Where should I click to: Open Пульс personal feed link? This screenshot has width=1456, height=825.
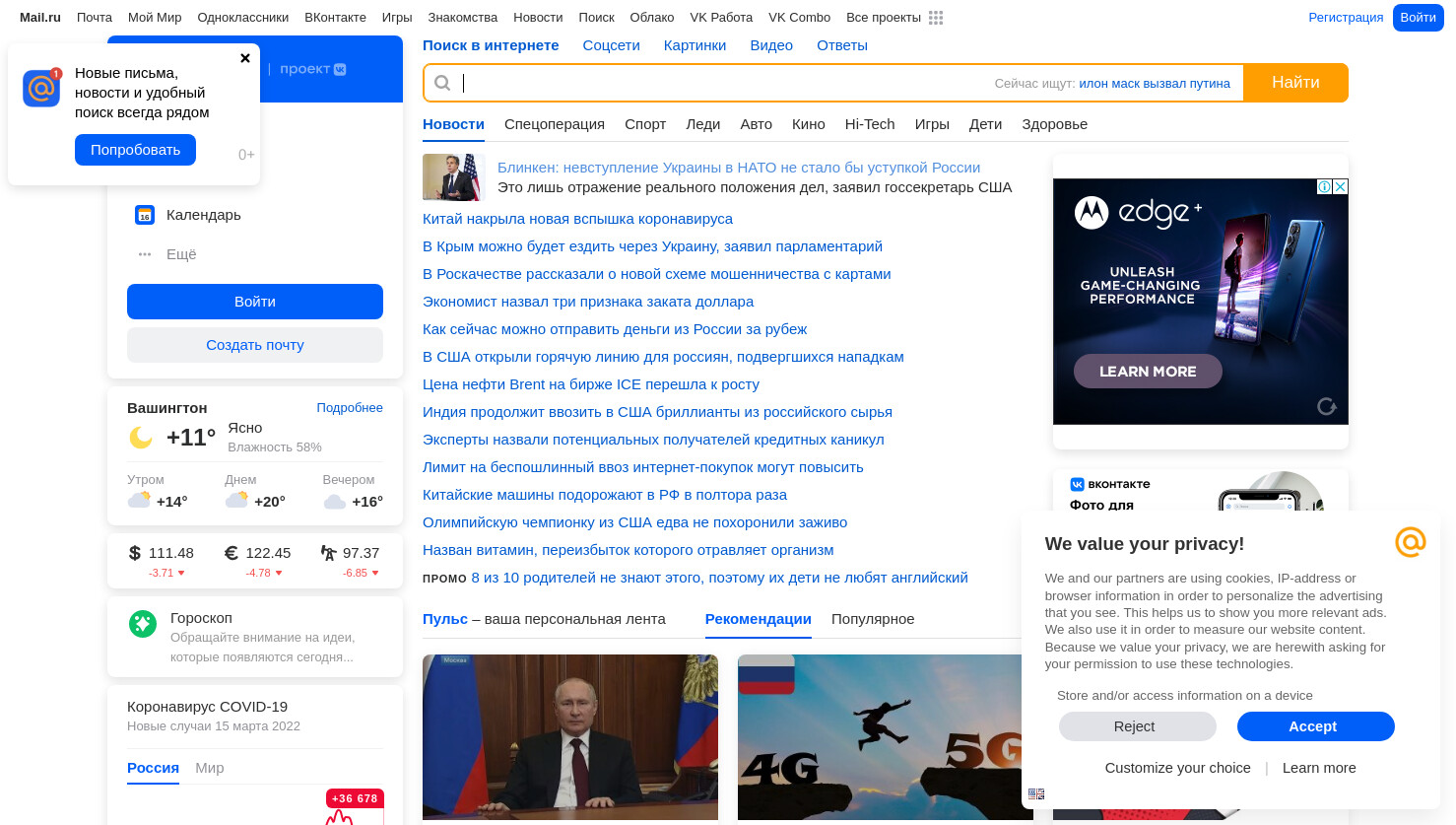tap(445, 619)
